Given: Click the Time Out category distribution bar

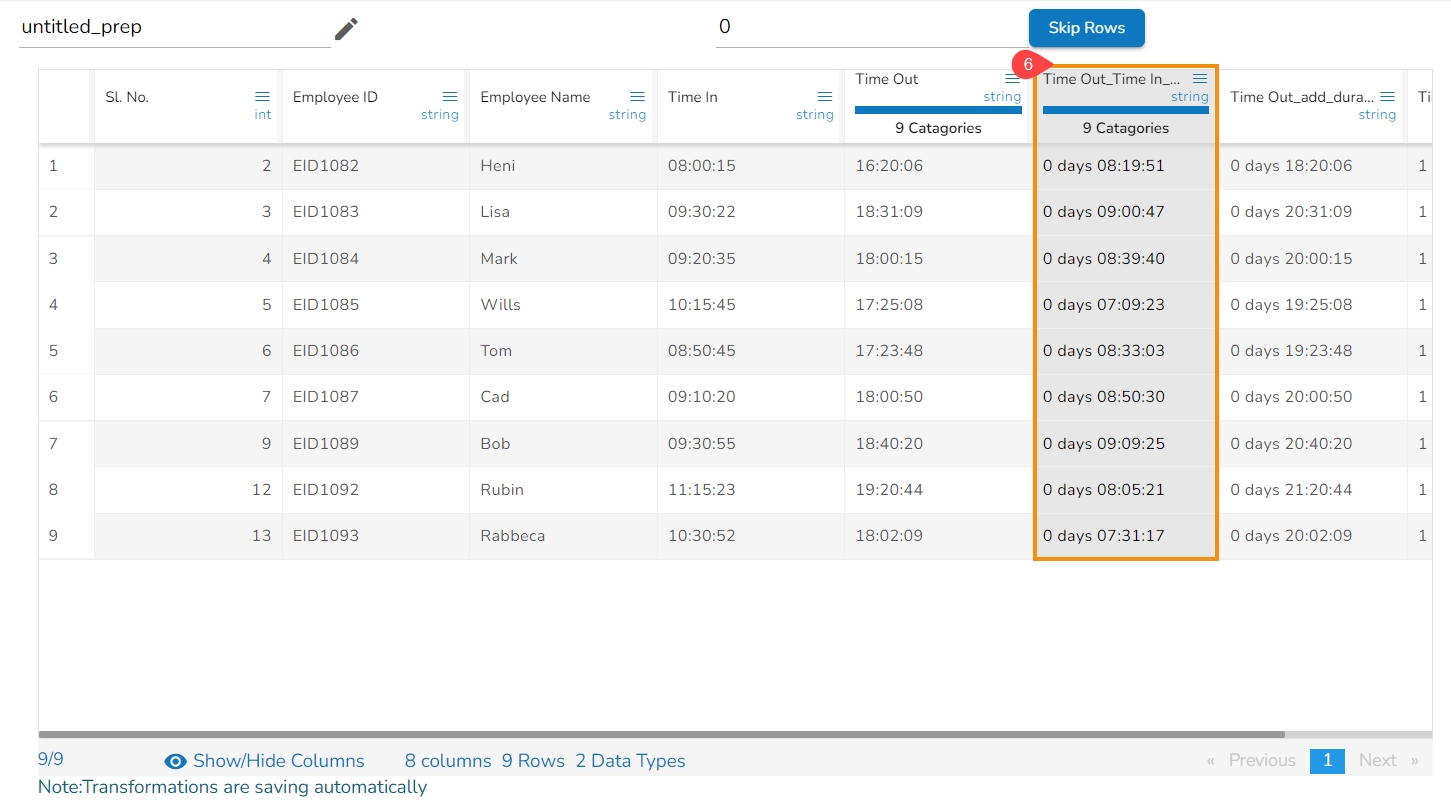Looking at the screenshot, I should [938, 110].
